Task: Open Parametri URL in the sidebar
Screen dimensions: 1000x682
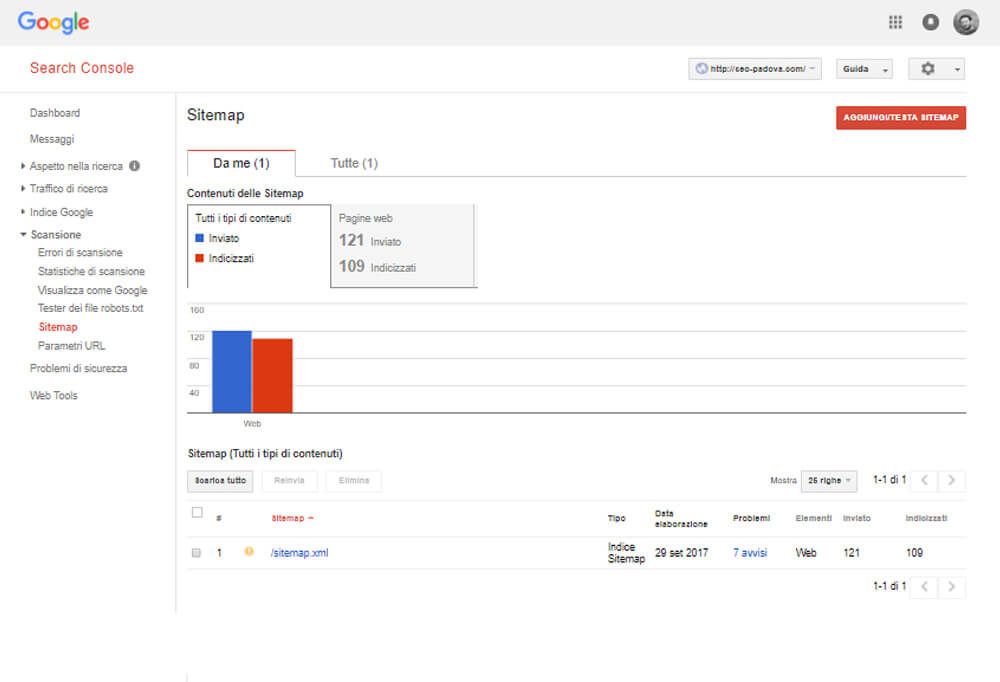Action: click(x=71, y=346)
